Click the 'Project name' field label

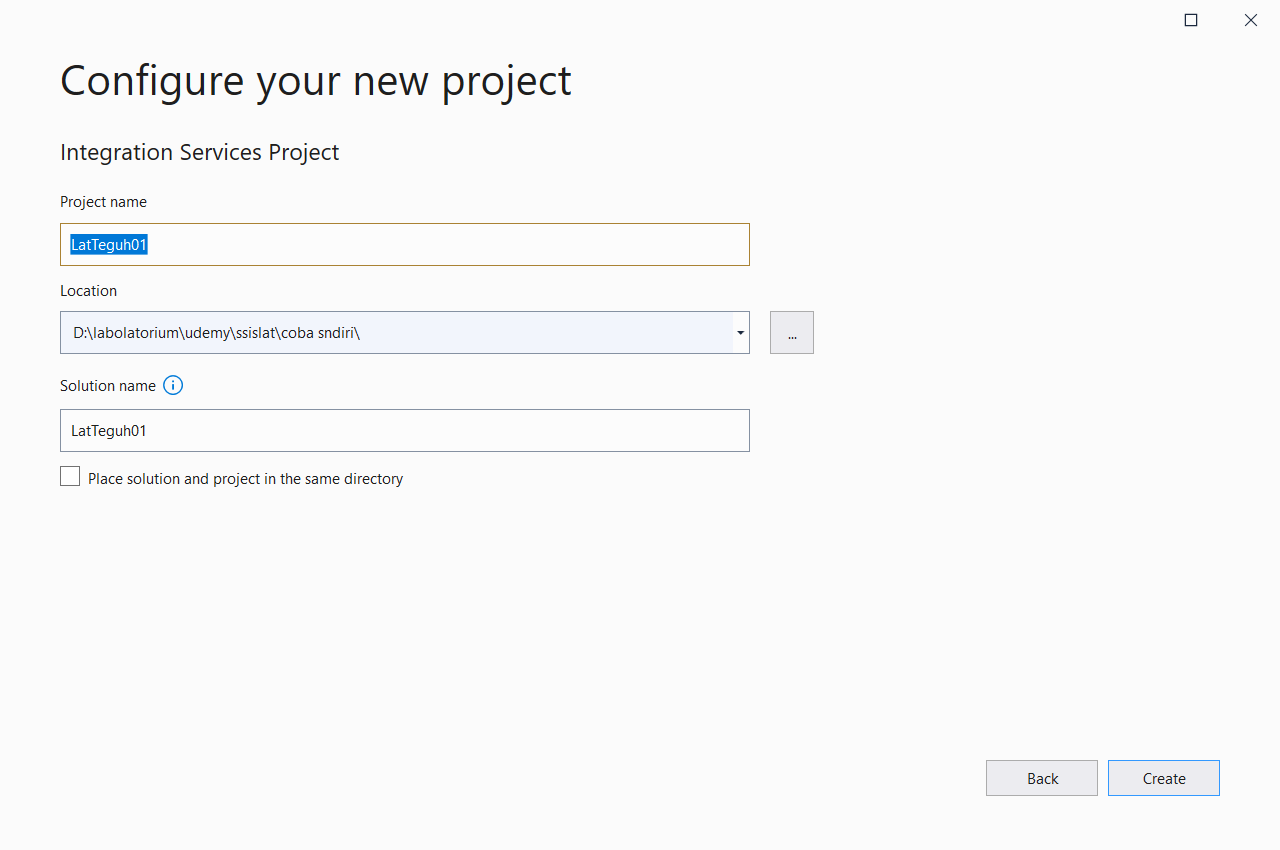tap(103, 202)
